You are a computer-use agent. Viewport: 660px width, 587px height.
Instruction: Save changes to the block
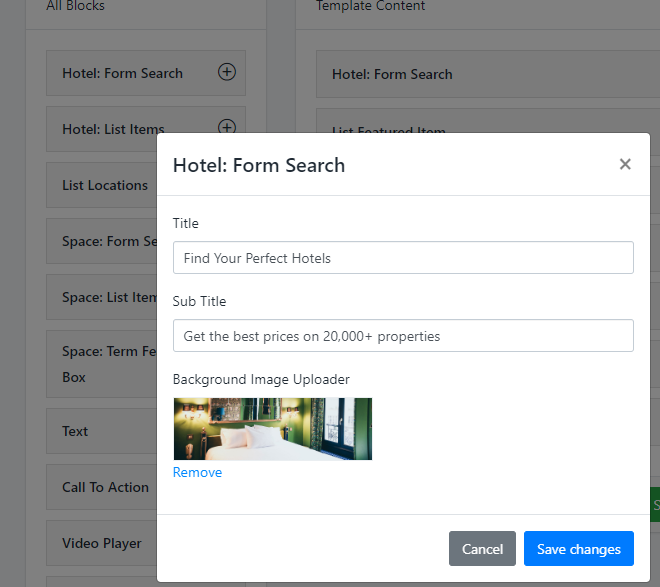[578, 549]
